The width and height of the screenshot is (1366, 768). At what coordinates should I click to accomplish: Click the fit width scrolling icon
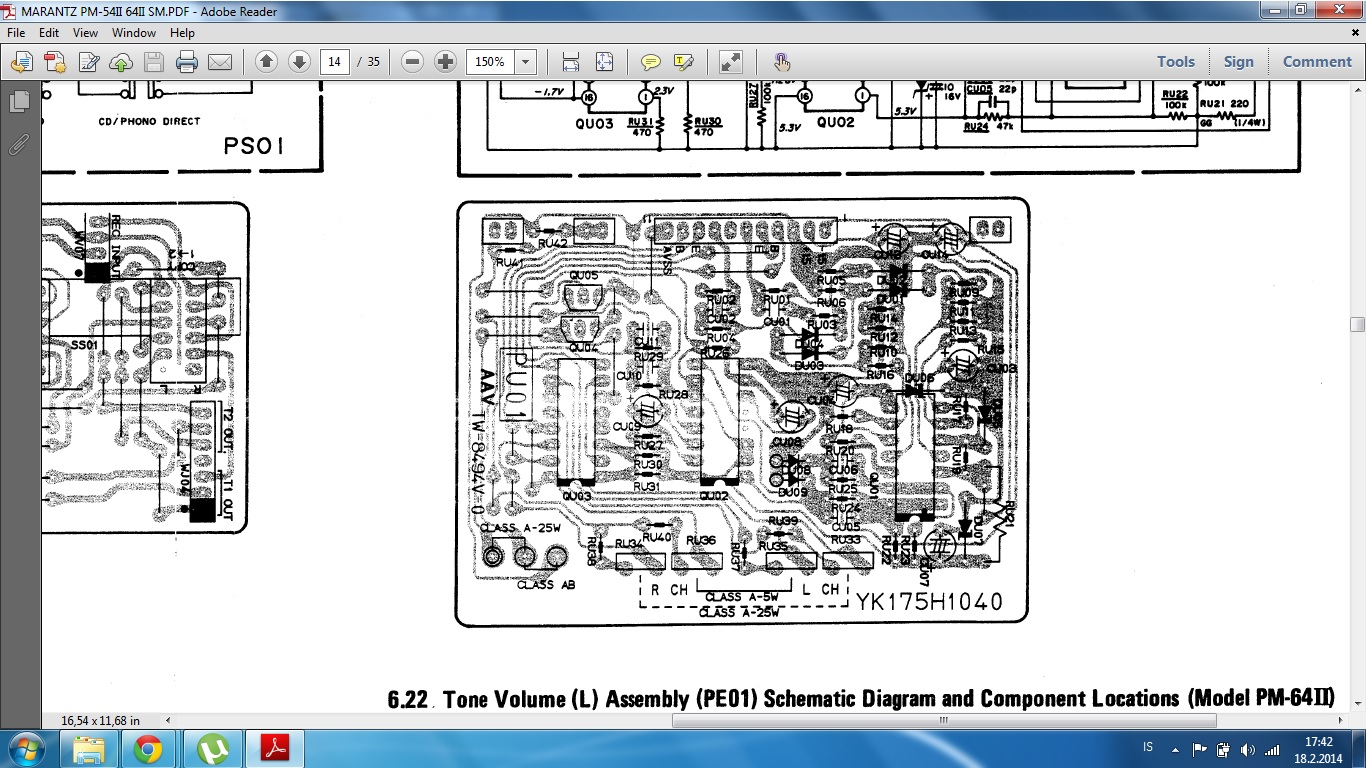tap(571, 62)
